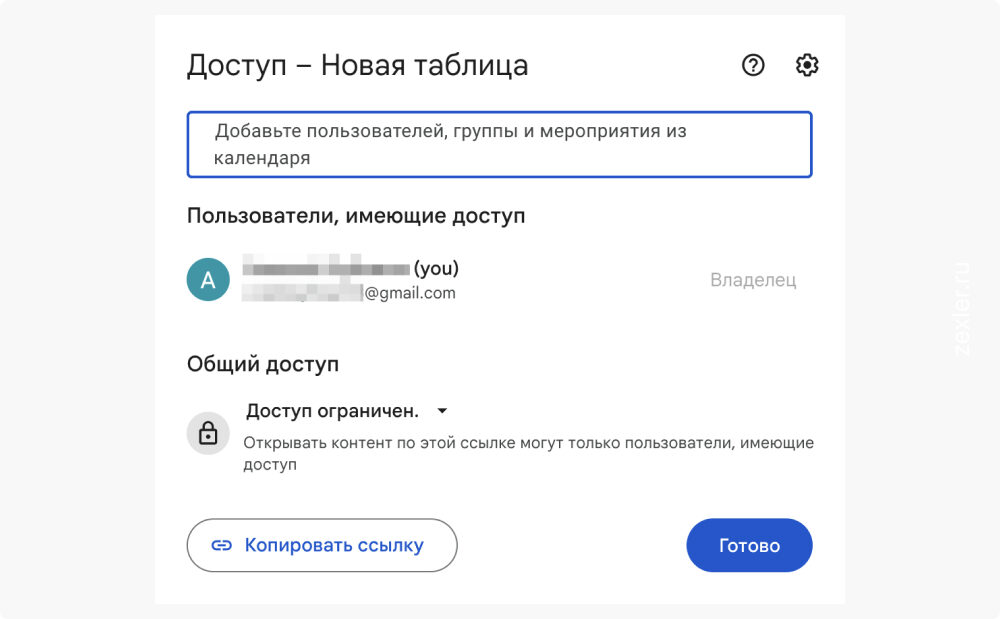The image size is (1000, 619).
Task: Click the lock icon under Общий доступ
Action: pos(208,433)
